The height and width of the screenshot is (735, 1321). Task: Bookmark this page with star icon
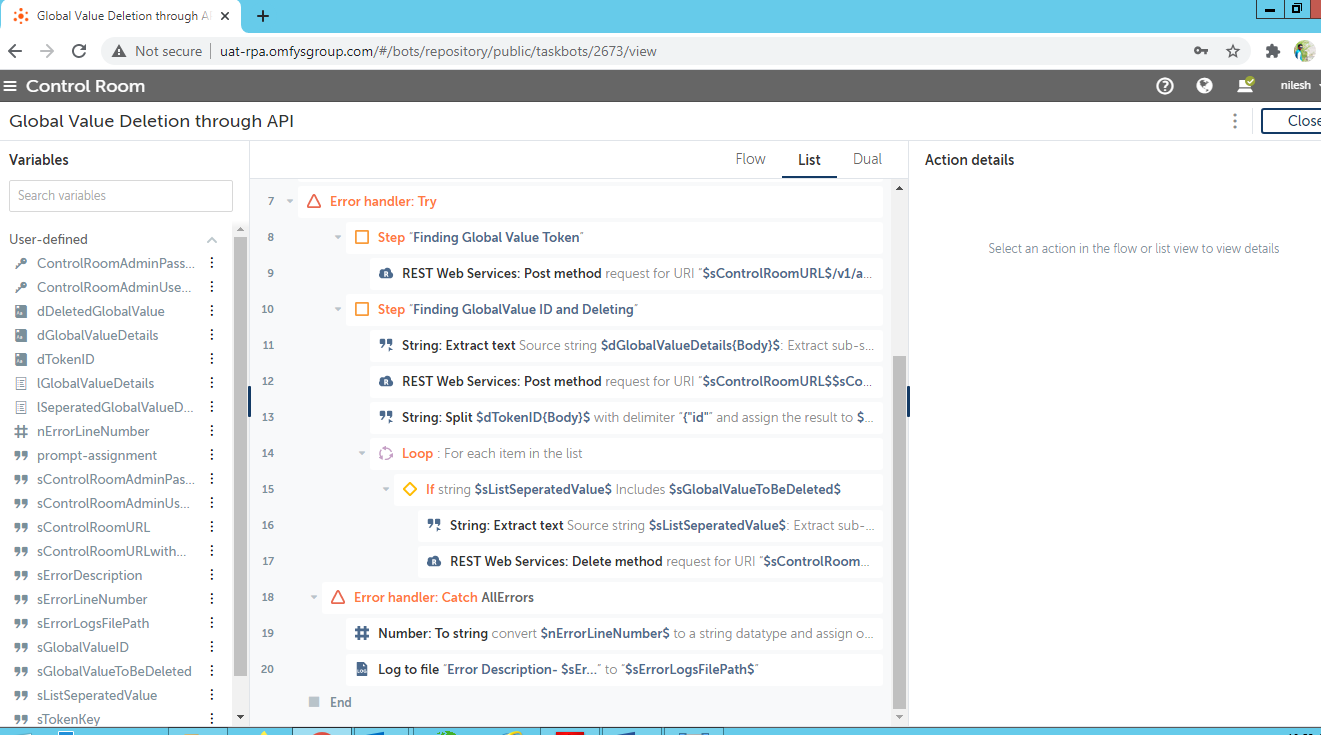point(1233,51)
